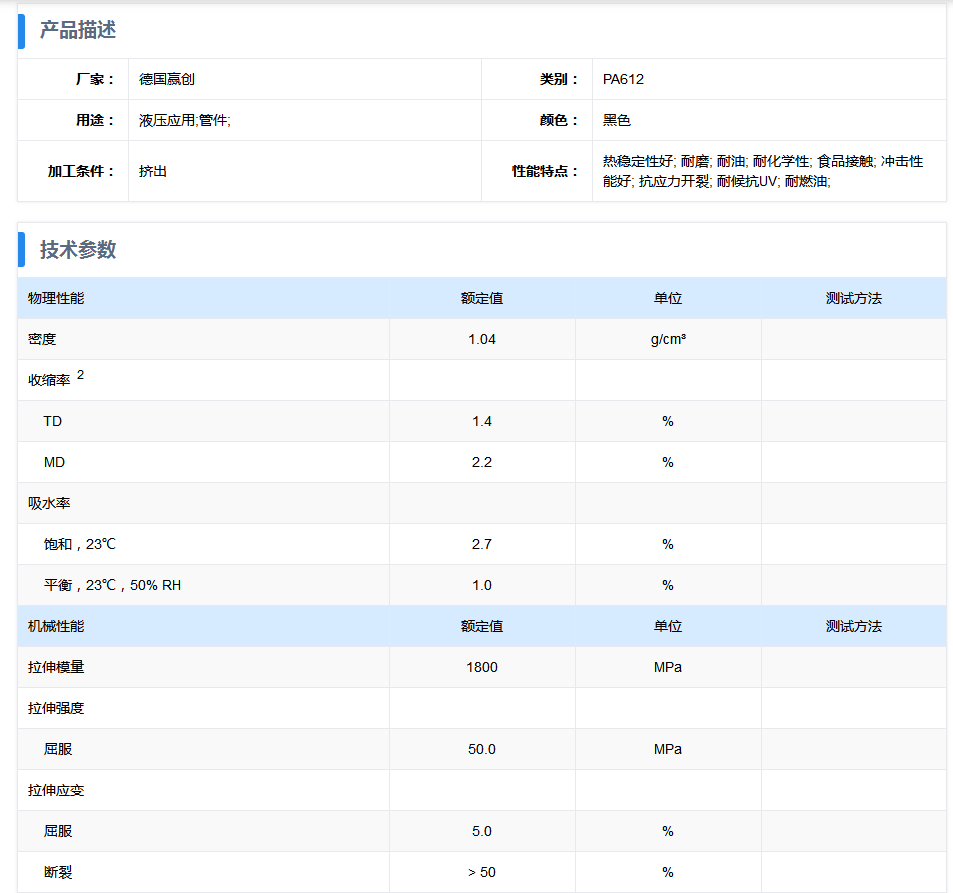Click the 机械性能 table header
The width and height of the screenshot is (953, 893).
56,626
